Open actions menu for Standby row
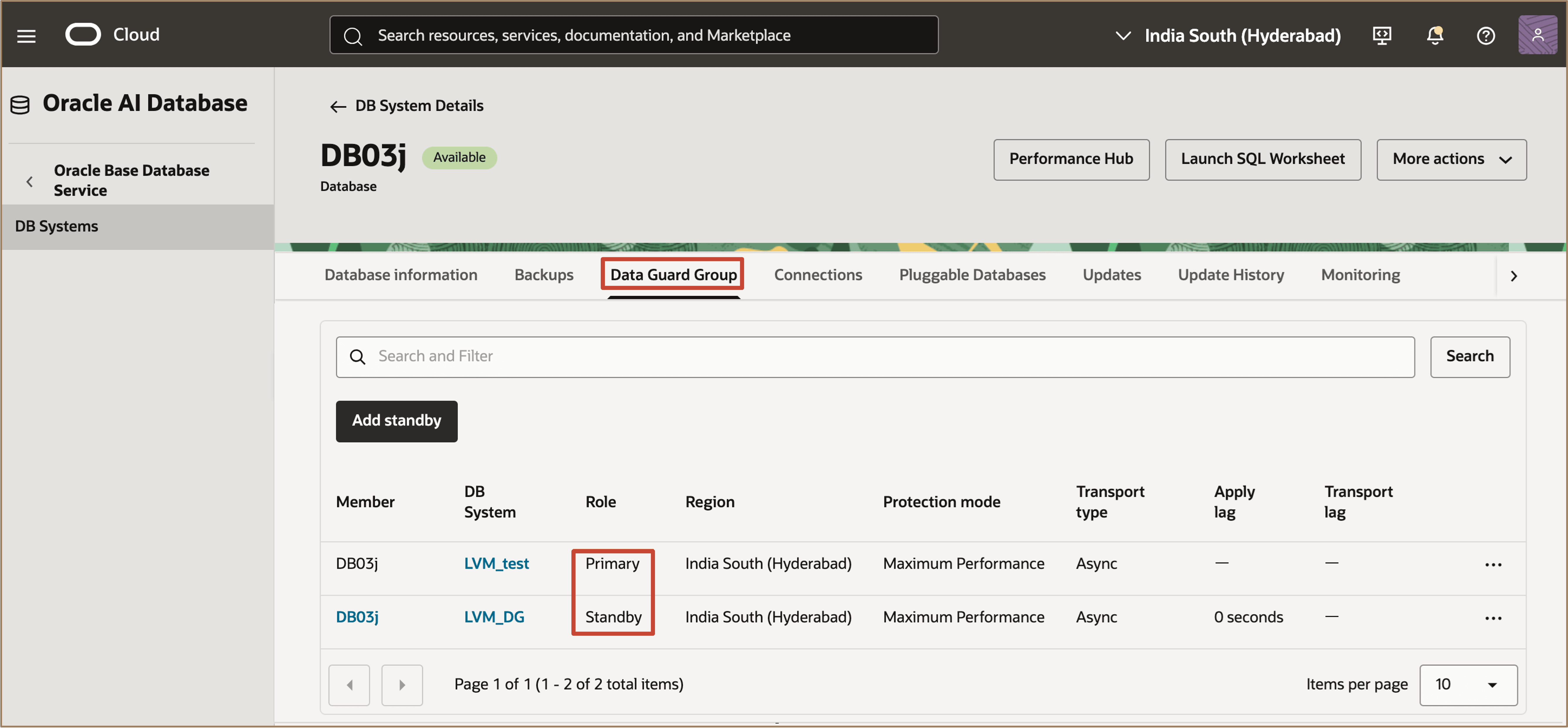Screen dimensions: 1568x728 click(x=1493, y=618)
